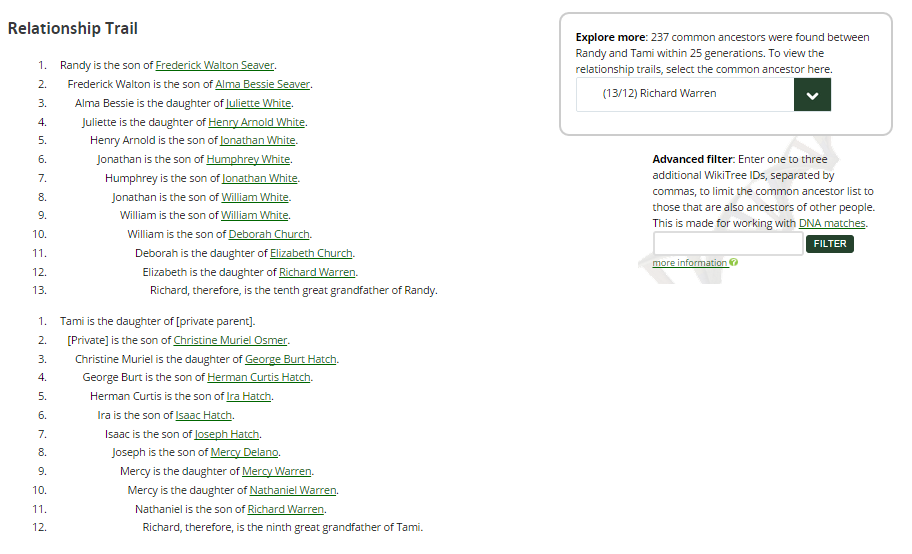Open the Alma Bessie Seaver link

[x=262, y=84]
